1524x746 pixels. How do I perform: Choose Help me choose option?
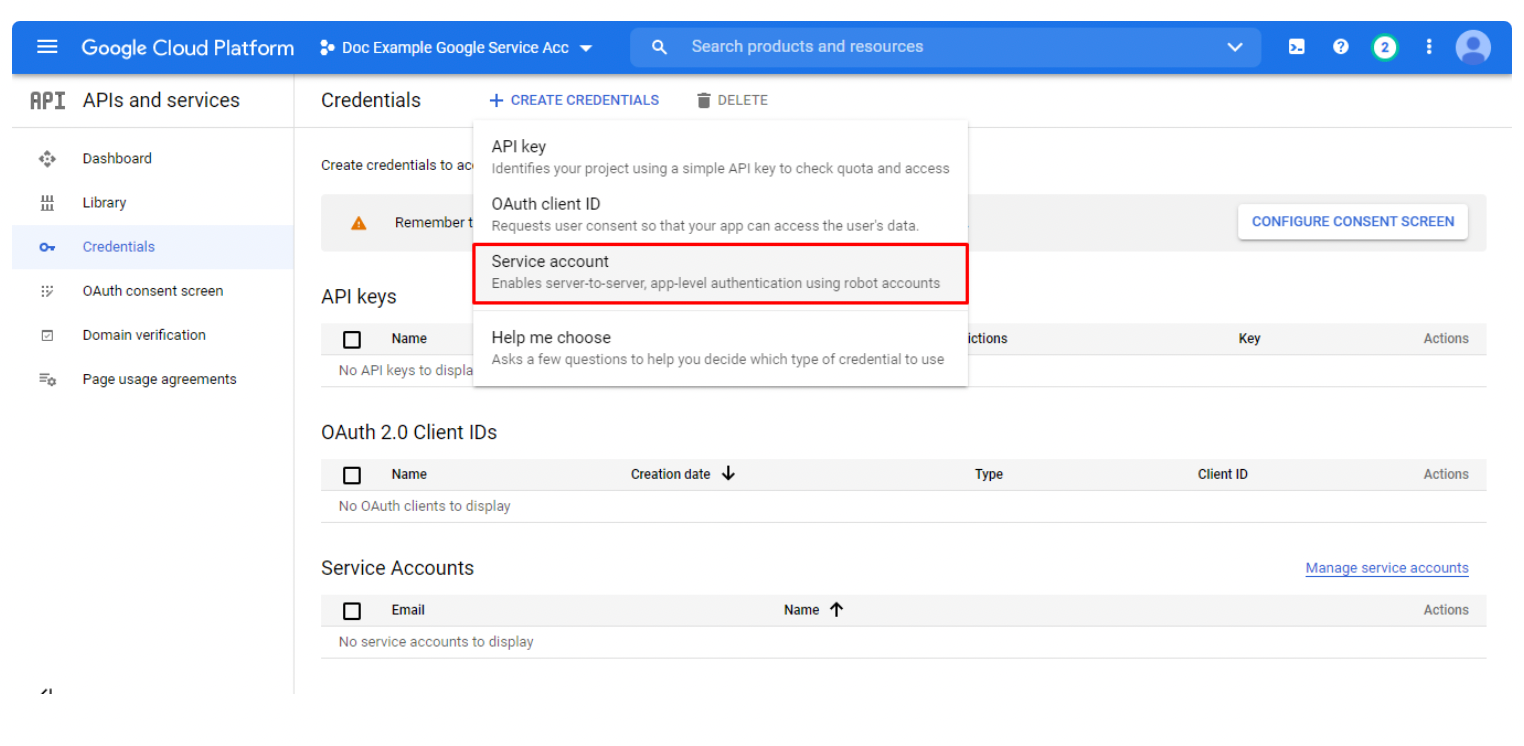coord(720,348)
